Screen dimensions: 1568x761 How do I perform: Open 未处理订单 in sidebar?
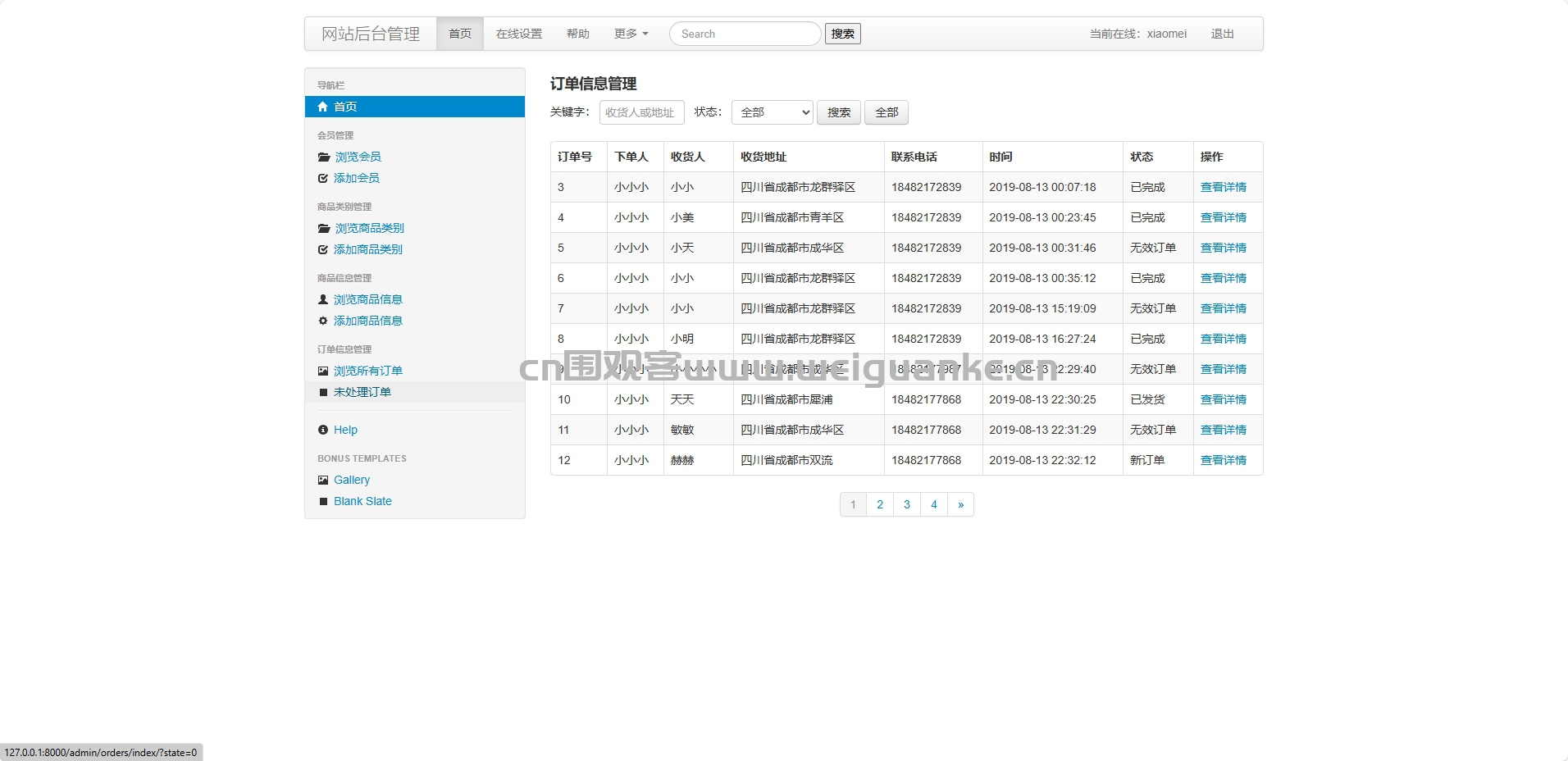click(x=362, y=392)
